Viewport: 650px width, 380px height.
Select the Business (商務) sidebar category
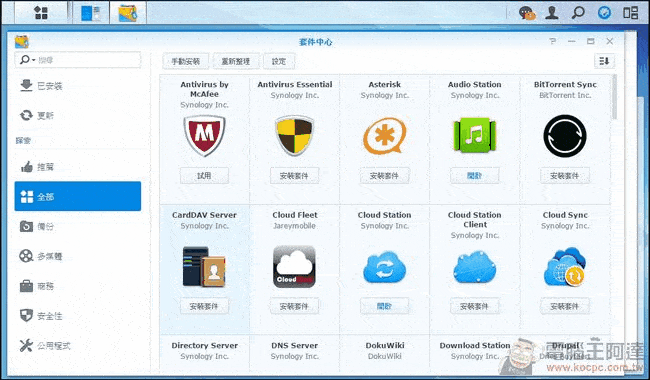pyautogui.click(x=78, y=286)
